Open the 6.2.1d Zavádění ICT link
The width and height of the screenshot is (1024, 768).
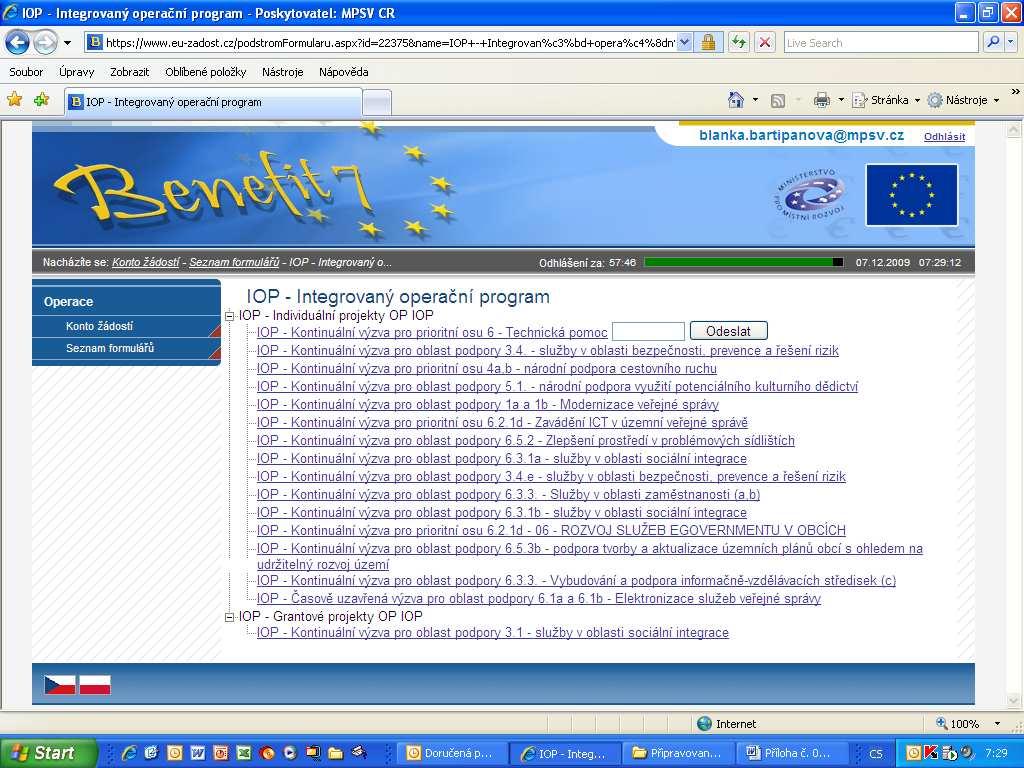pos(502,423)
